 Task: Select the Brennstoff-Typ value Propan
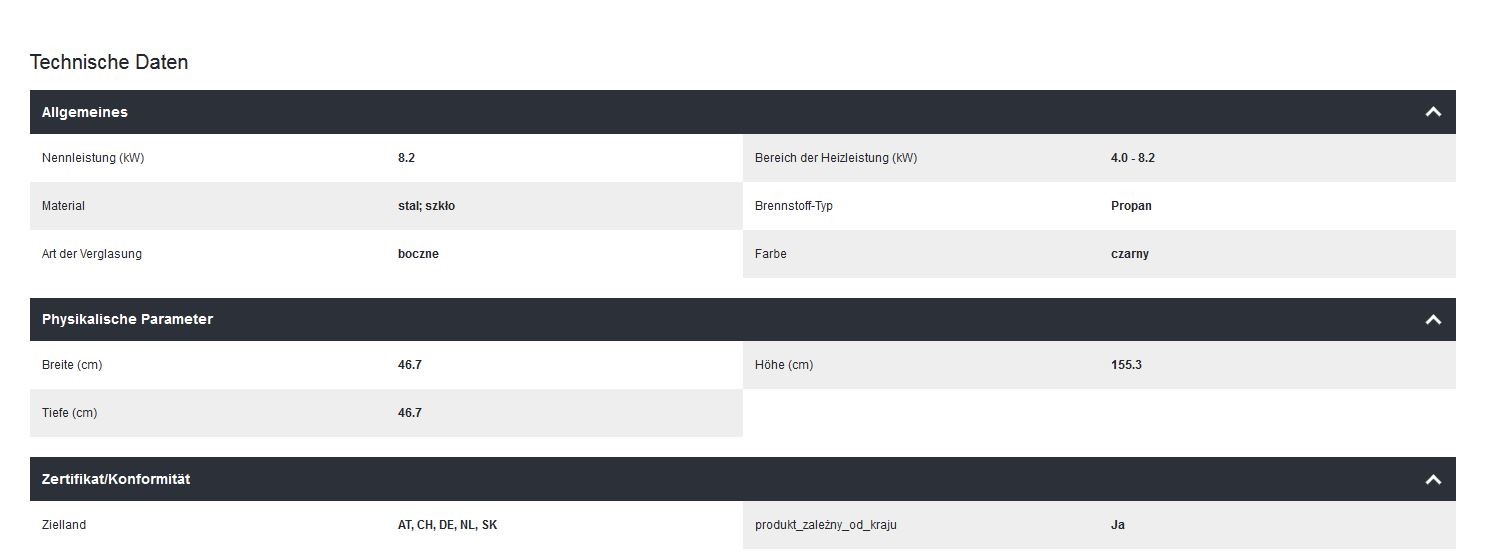(1131, 206)
